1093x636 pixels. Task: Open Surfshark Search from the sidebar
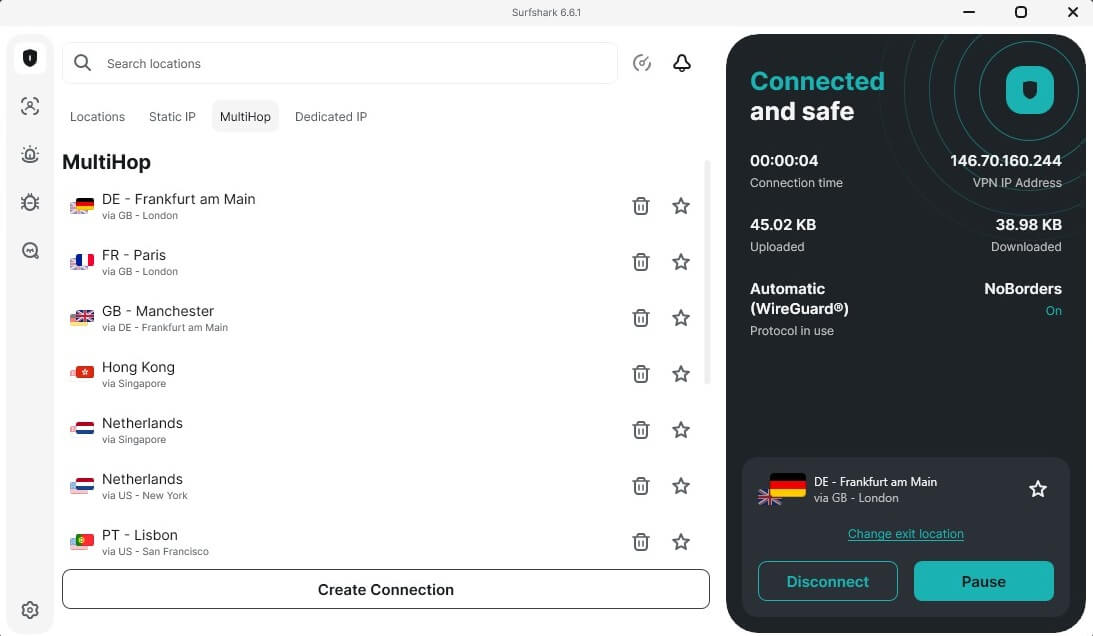30,249
